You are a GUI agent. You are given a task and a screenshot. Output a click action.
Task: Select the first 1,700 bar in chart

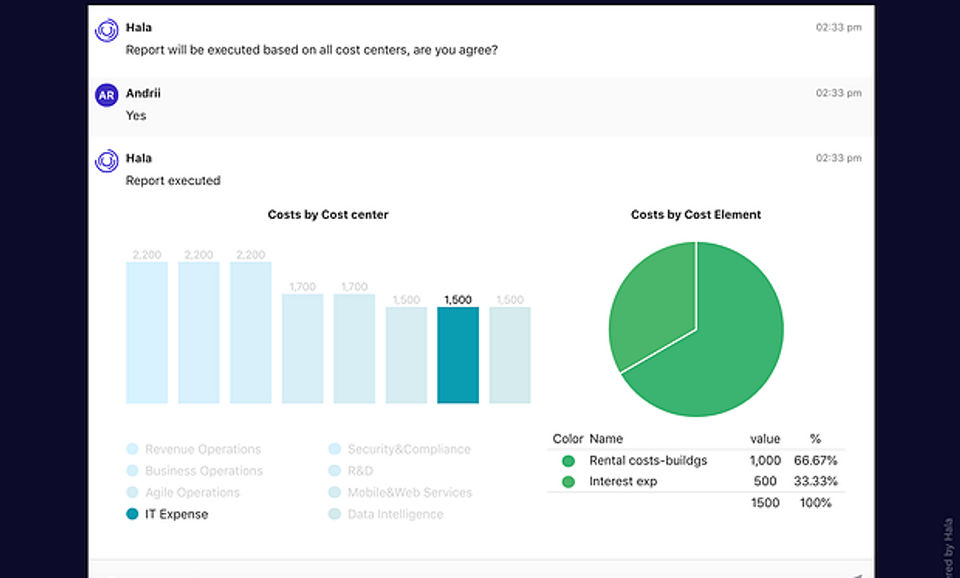[302, 348]
